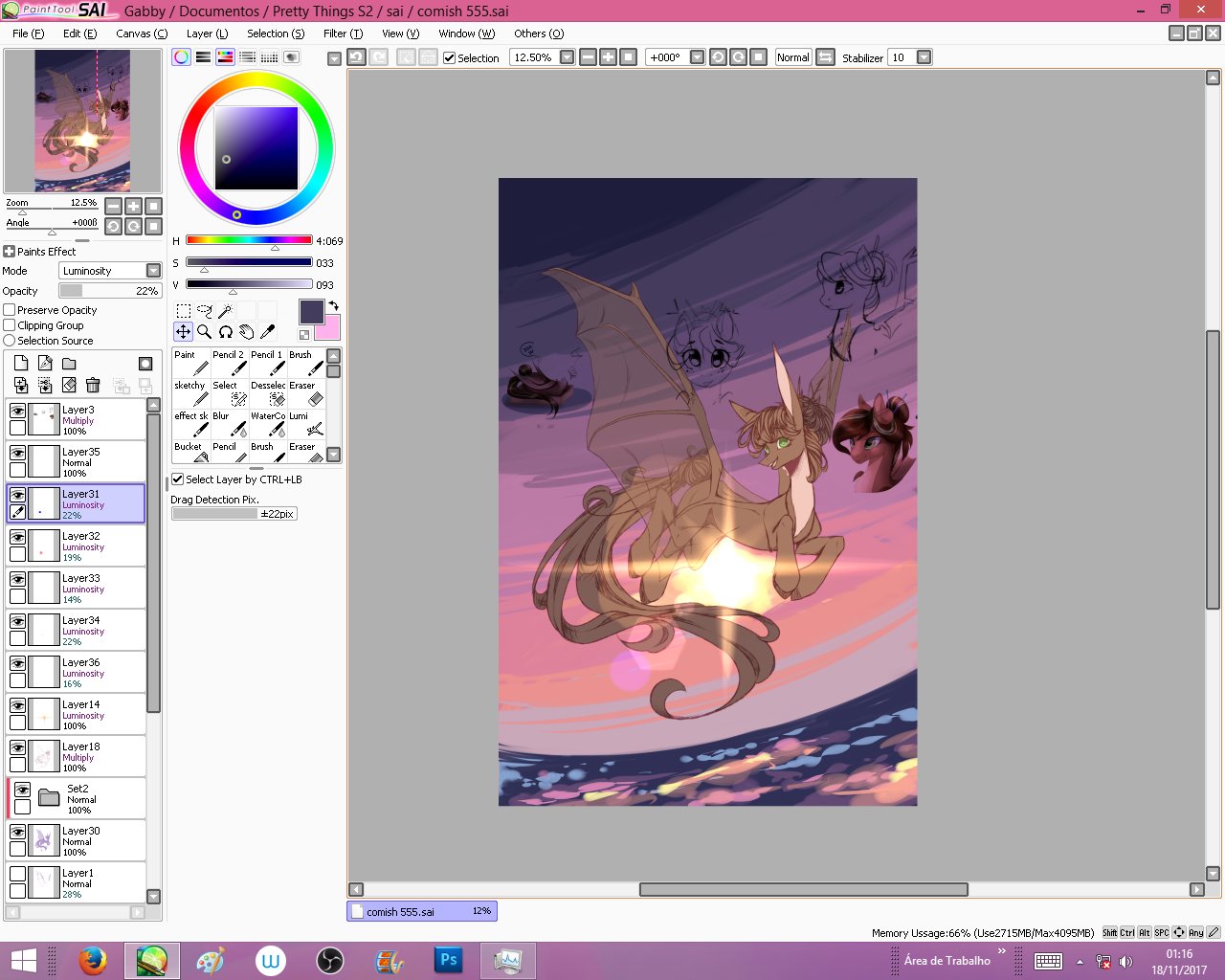
Task: Open Firefox from the taskbar
Action: (x=93, y=961)
